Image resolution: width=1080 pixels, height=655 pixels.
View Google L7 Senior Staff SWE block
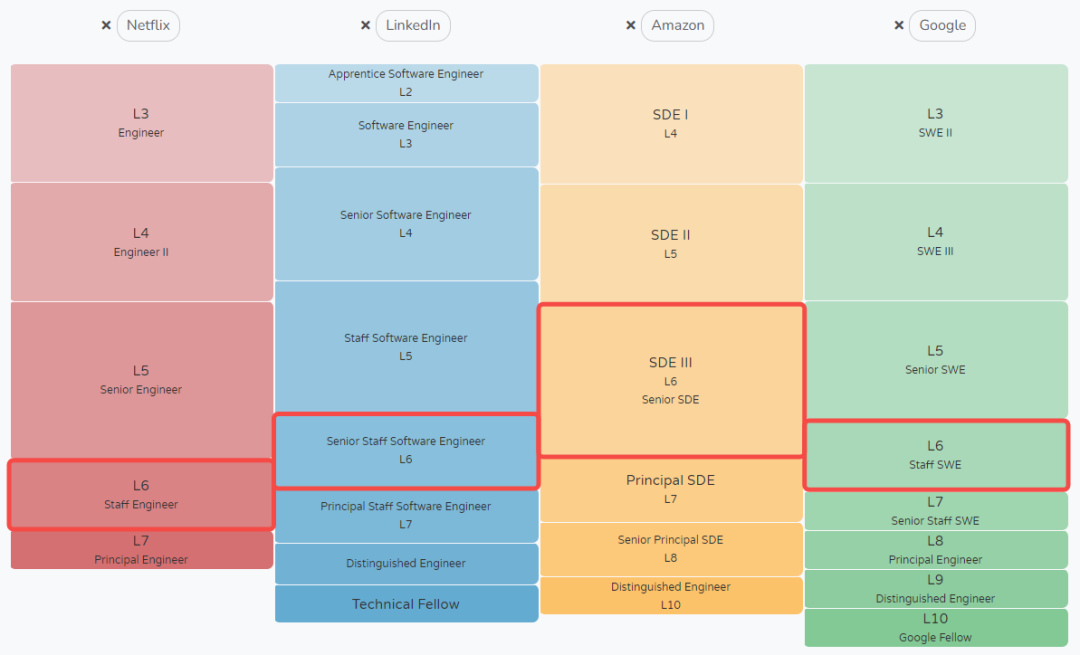[x=936, y=511]
